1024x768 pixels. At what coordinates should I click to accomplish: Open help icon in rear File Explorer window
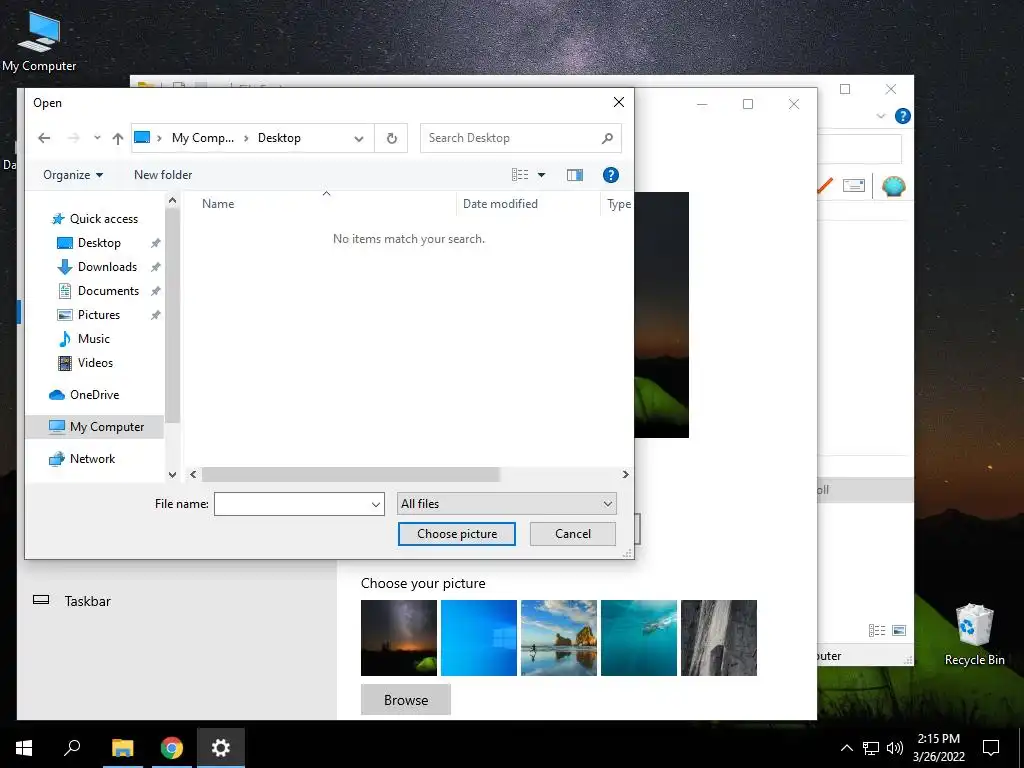903,116
